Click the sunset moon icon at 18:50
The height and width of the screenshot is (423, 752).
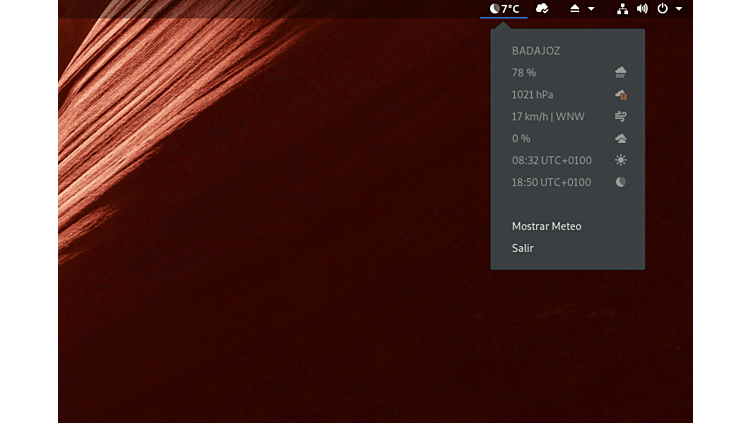coord(621,182)
